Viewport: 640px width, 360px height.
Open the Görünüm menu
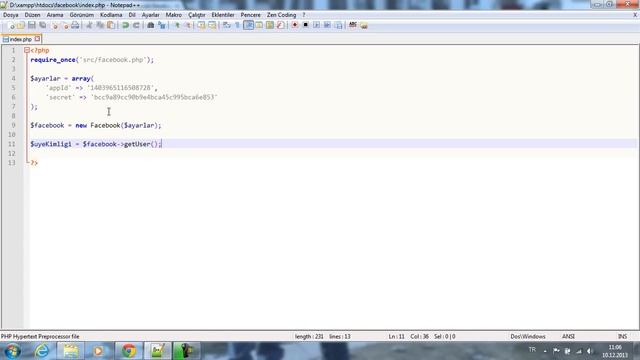coord(82,15)
